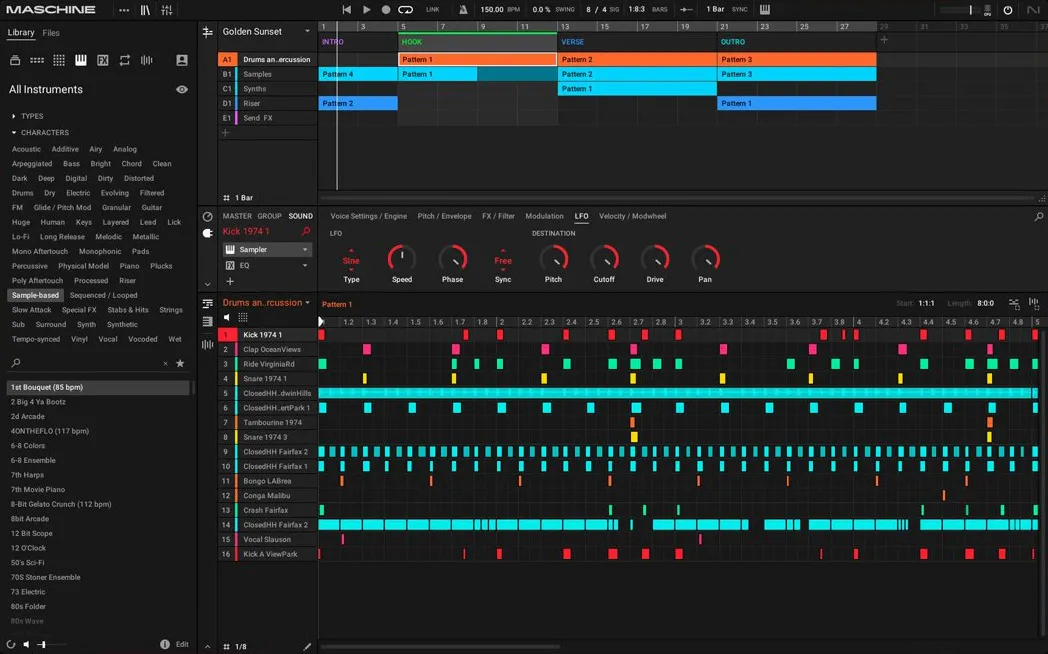1048x654 pixels.
Task: Select the One-shots waveform browser icon
Action: 147,61
